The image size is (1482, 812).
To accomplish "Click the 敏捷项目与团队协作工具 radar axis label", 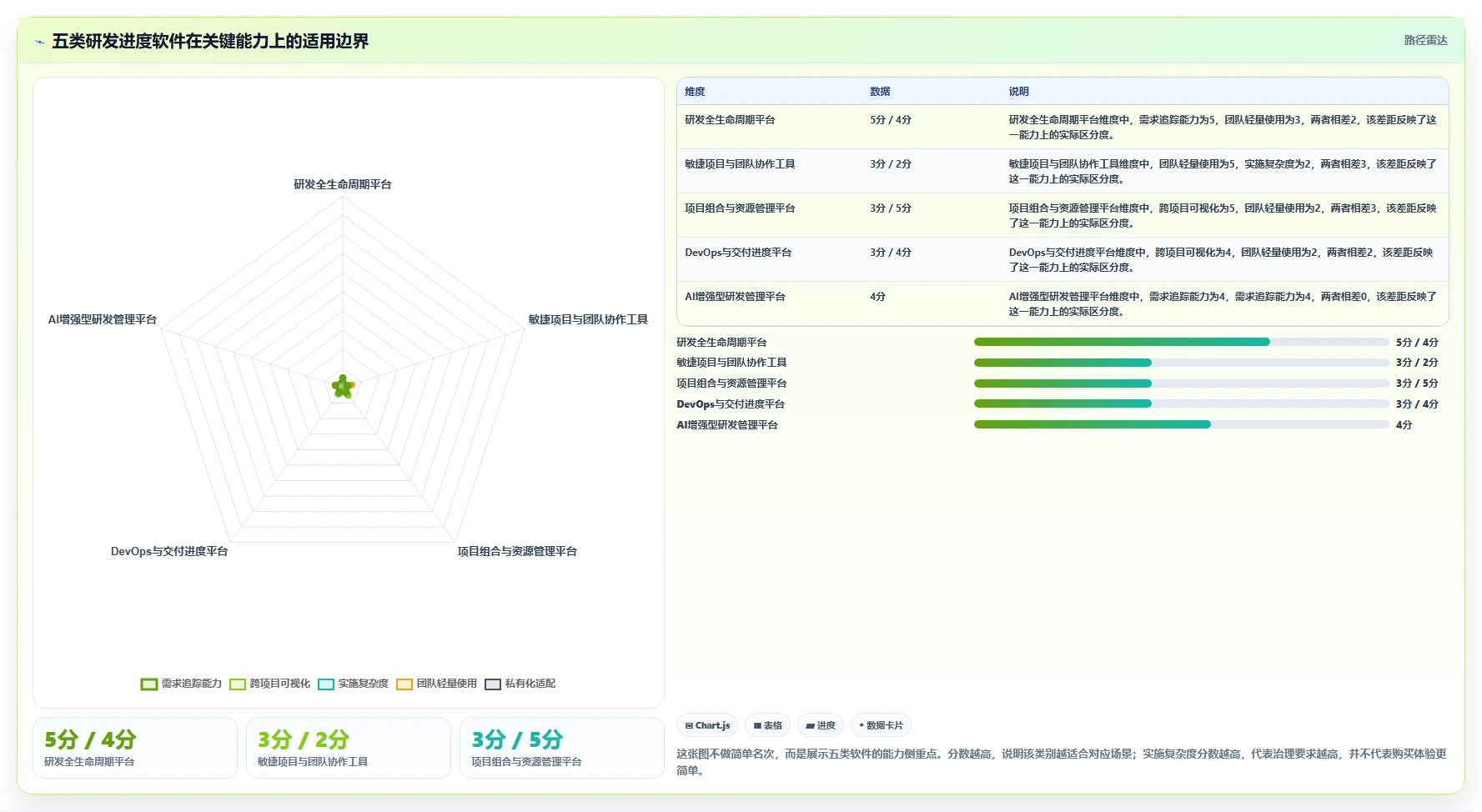I will (x=588, y=319).
